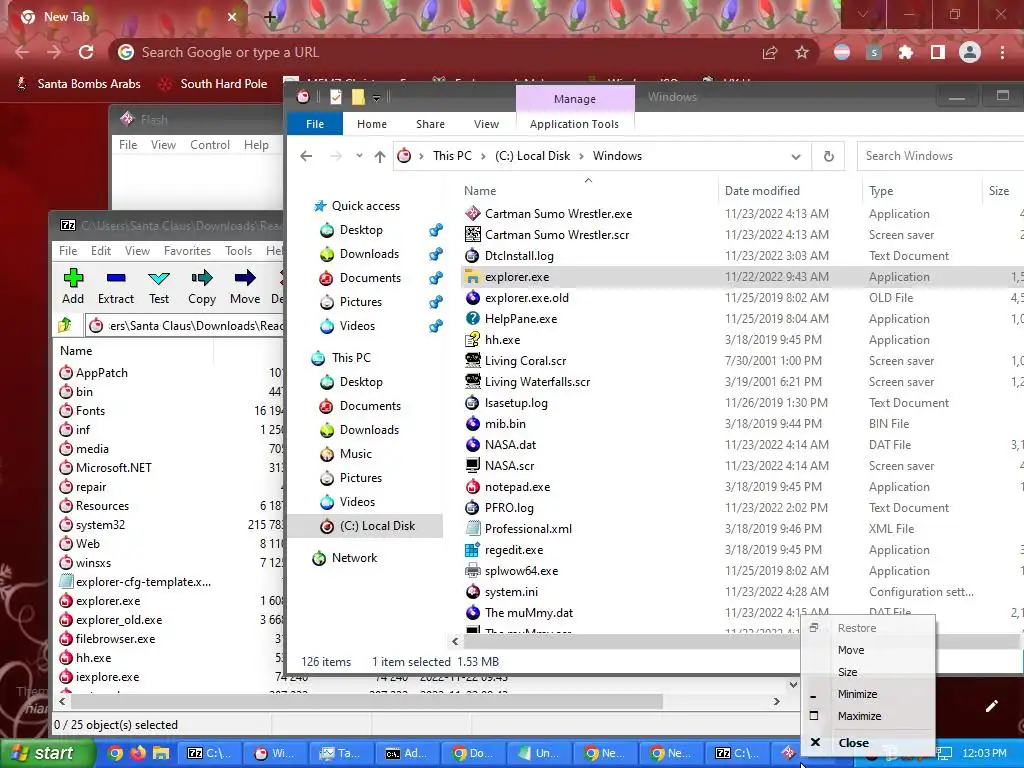The height and width of the screenshot is (768, 1024).
Task: Open Chrome profile avatar
Action: point(970,52)
